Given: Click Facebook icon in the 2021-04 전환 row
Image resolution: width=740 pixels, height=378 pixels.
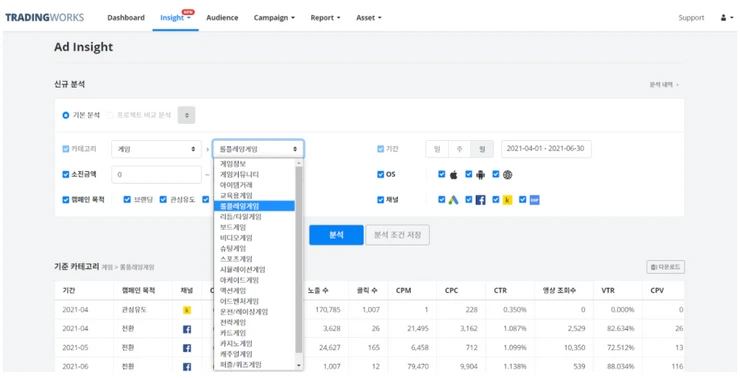Looking at the screenshot, I should pos(186,329).
